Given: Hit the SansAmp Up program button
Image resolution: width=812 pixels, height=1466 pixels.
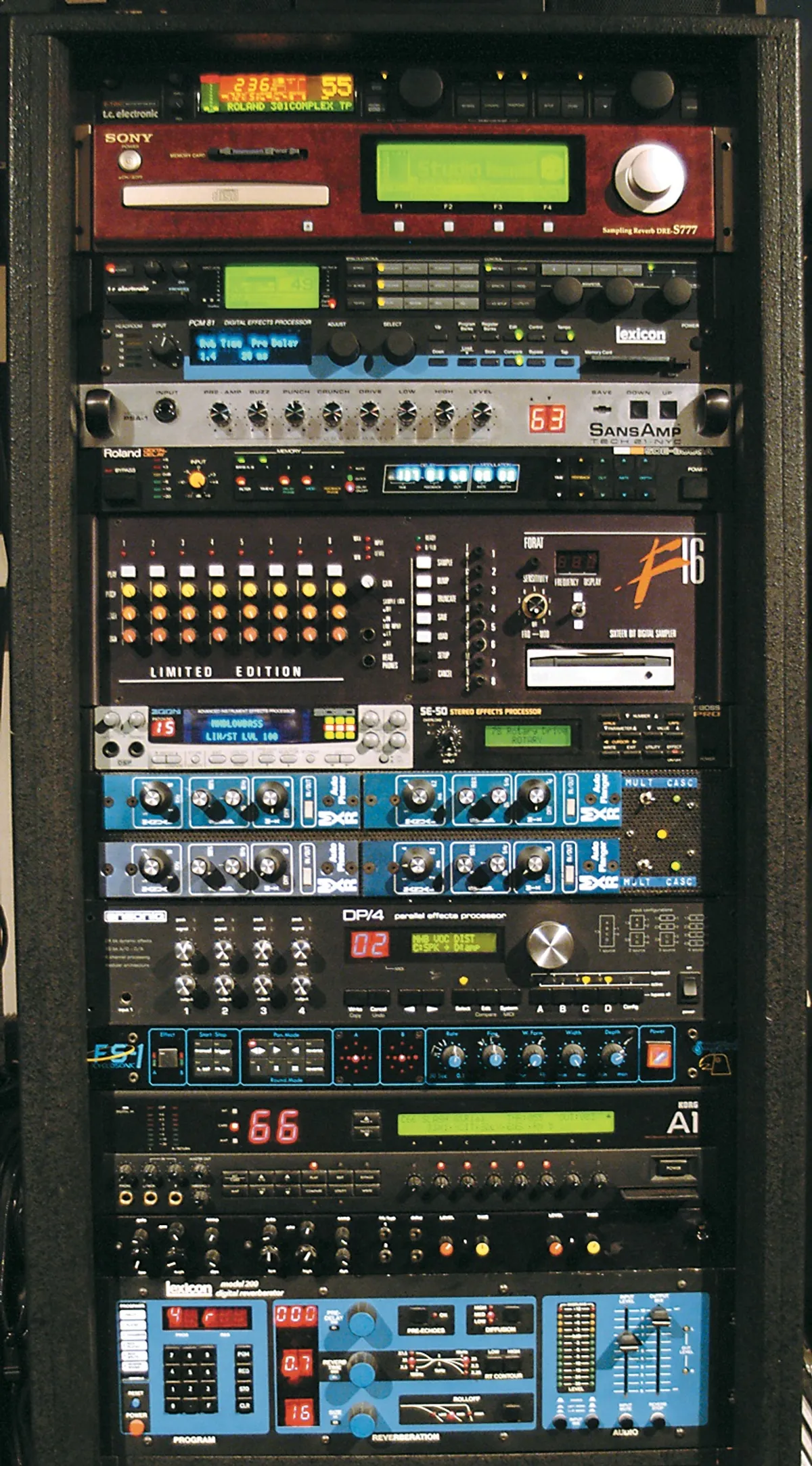Looking at the screenshot, I should click(x=668, y=409).
